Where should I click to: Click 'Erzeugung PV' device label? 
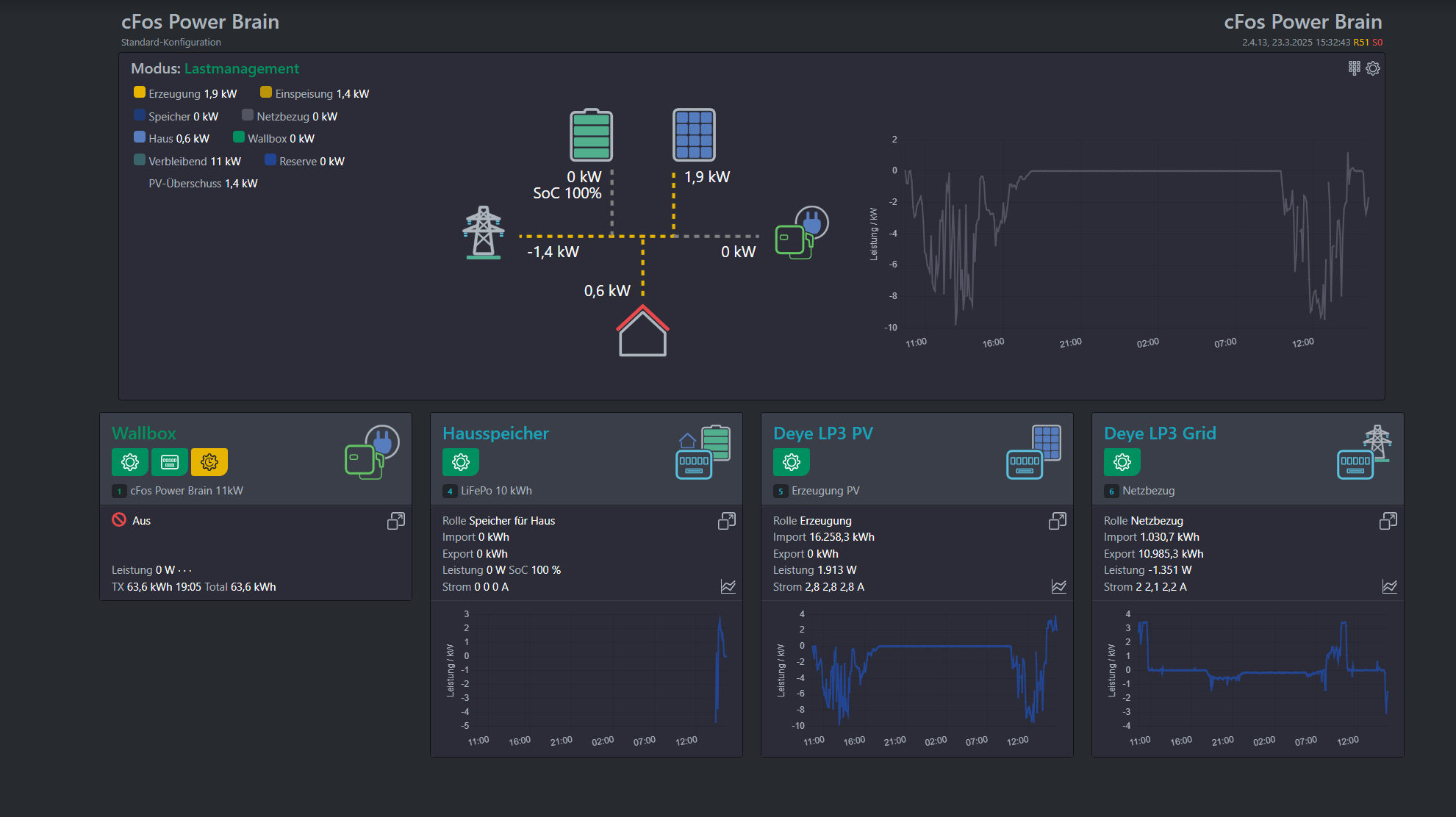[825, 491]
